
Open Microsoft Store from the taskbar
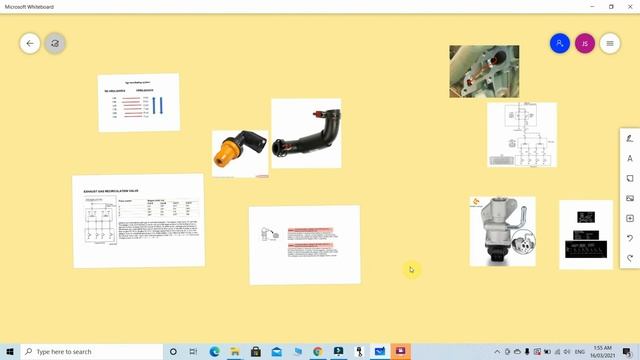coord(256,351)
